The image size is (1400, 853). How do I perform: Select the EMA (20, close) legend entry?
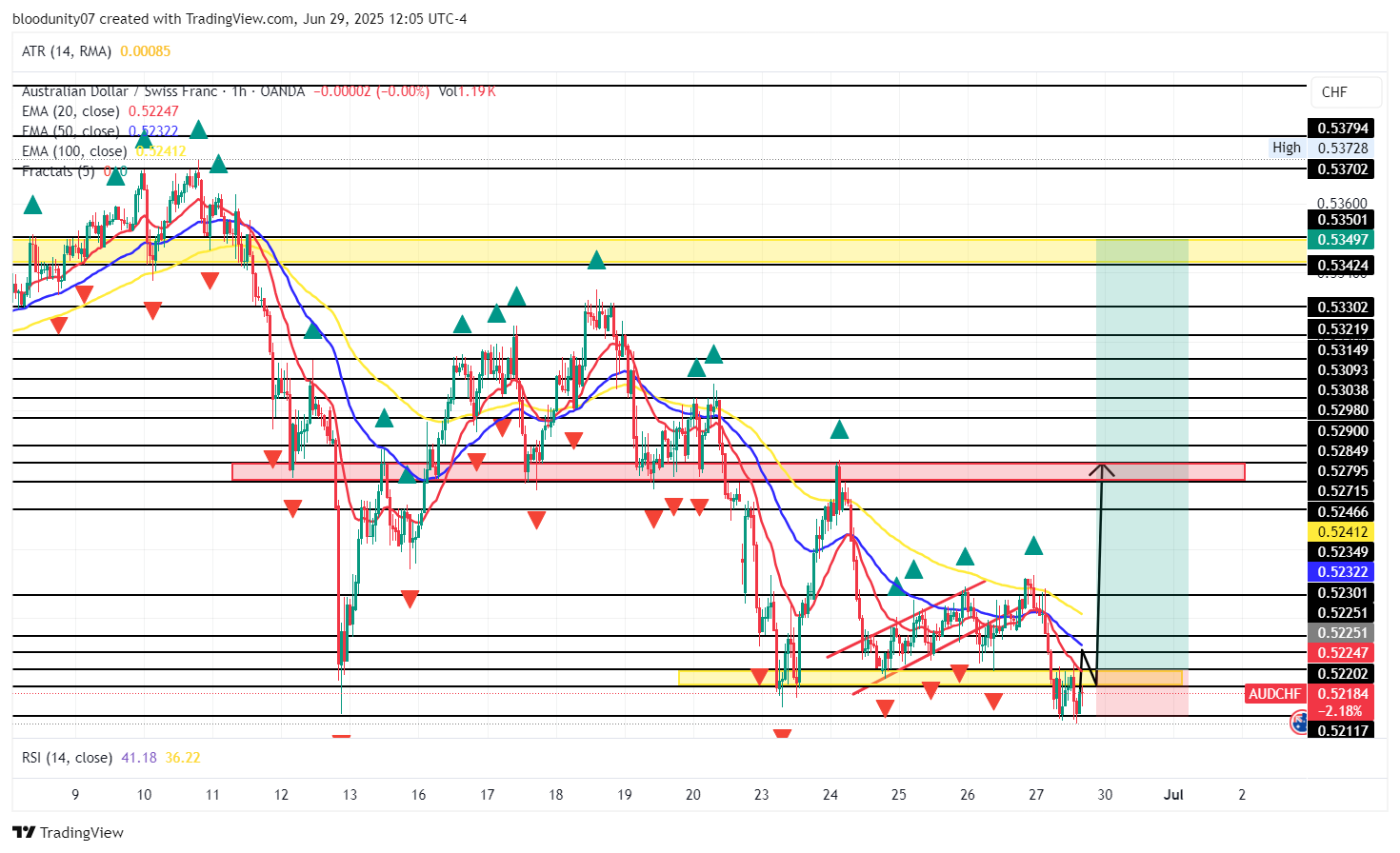coord(70,111)
